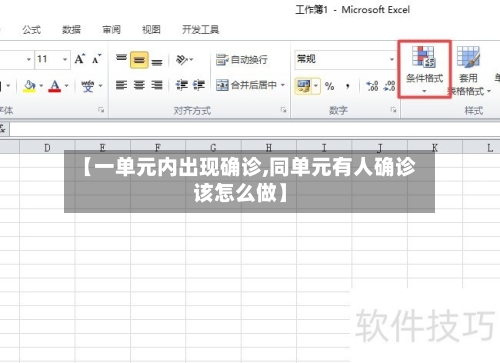500x363 pixels.
Task: Click the 文 phonetic guide icon
Action: [x=87, y=86]
